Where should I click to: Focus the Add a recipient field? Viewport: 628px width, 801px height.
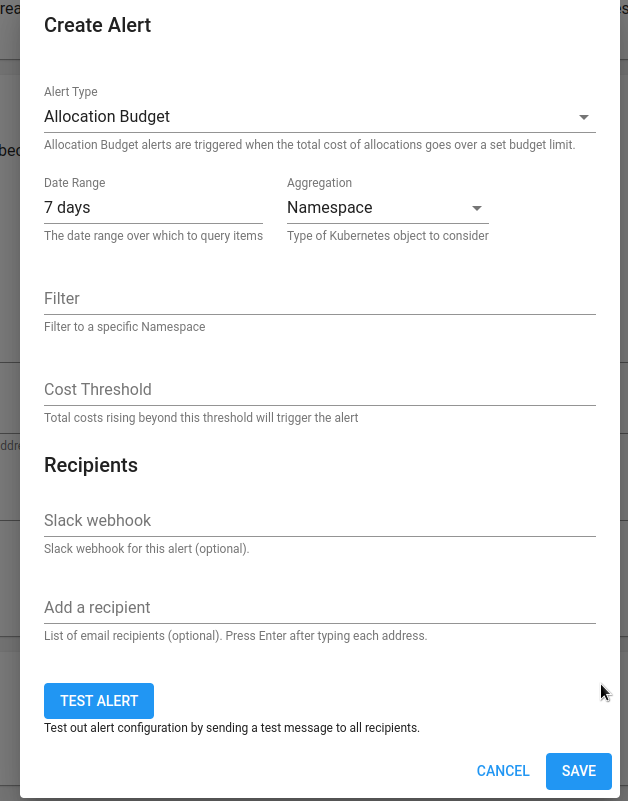coord(320,607)
